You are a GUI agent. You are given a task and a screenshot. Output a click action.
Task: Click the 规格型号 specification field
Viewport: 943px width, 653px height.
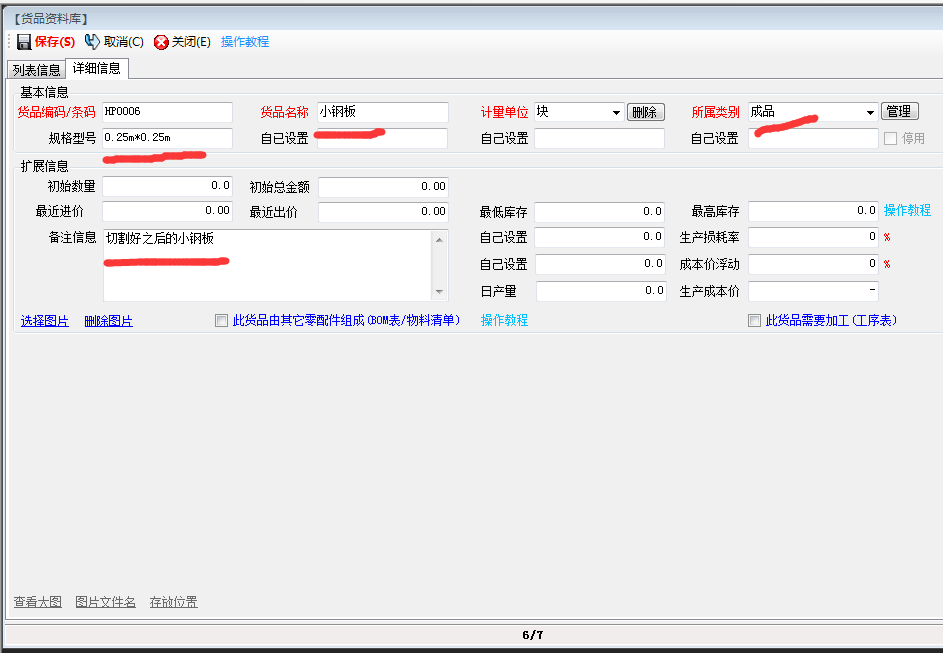(167, 138)
